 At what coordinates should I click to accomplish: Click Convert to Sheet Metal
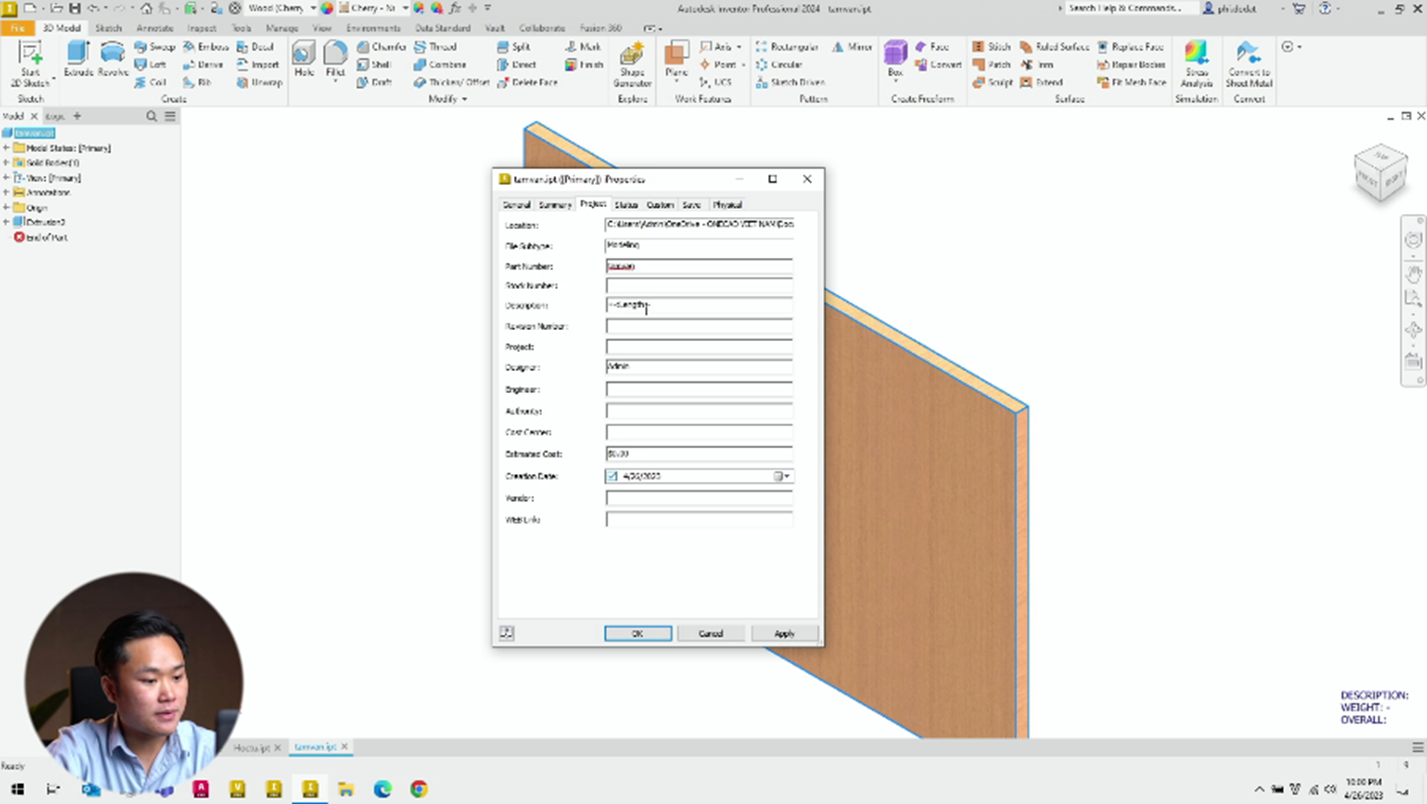coord(1248,64)
